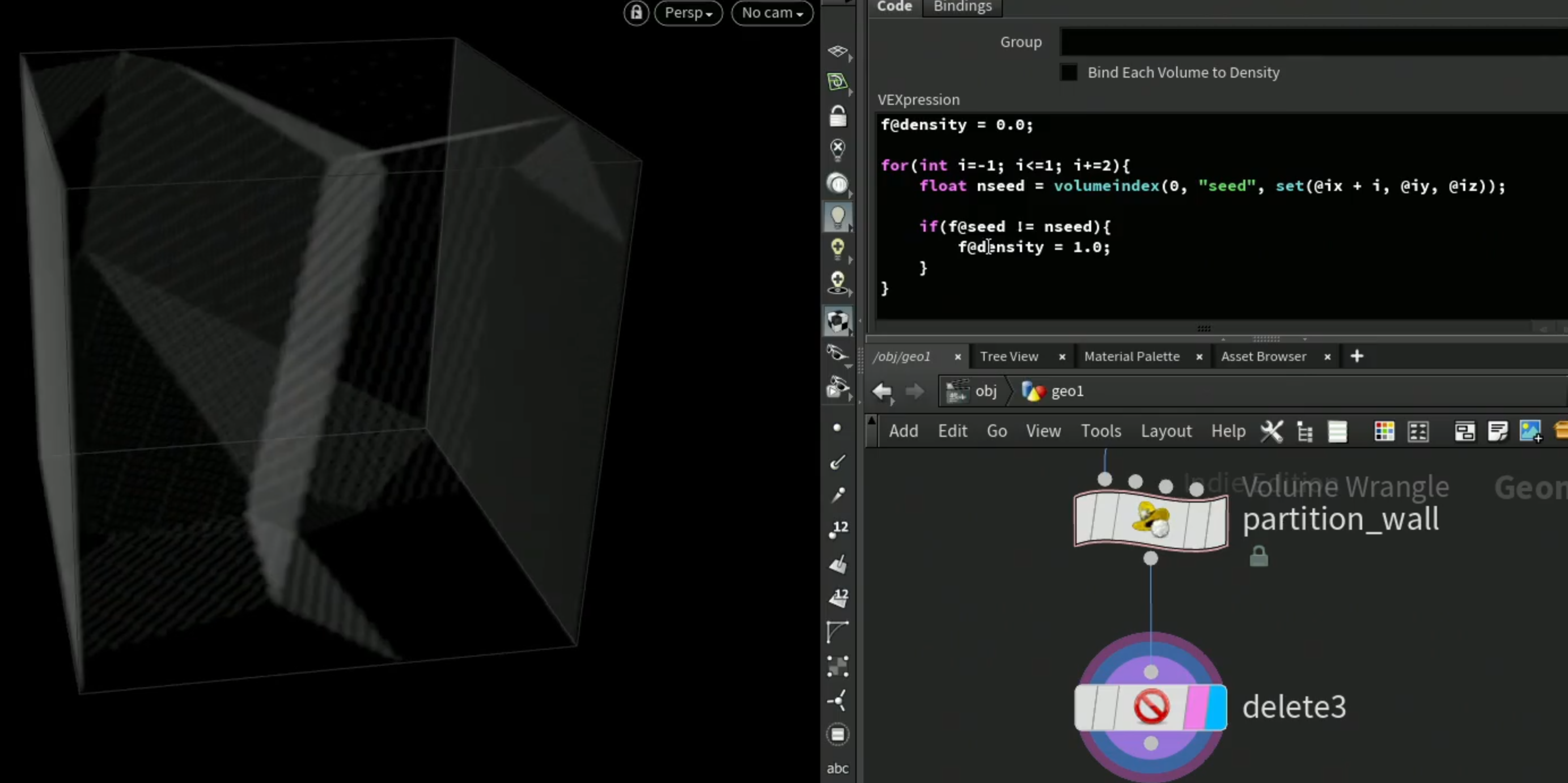1568x783 pixels.
Task: Open the Persp view dropdown
Action: pos(688,13)
